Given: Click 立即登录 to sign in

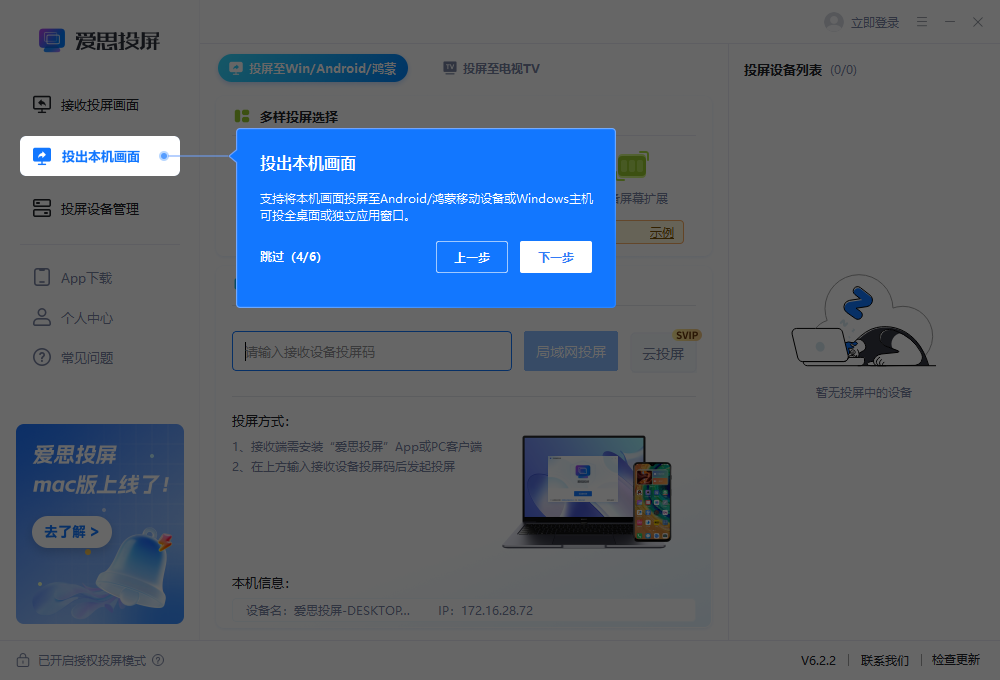Looking at the screenshot, I should click(x=874, y=23).
